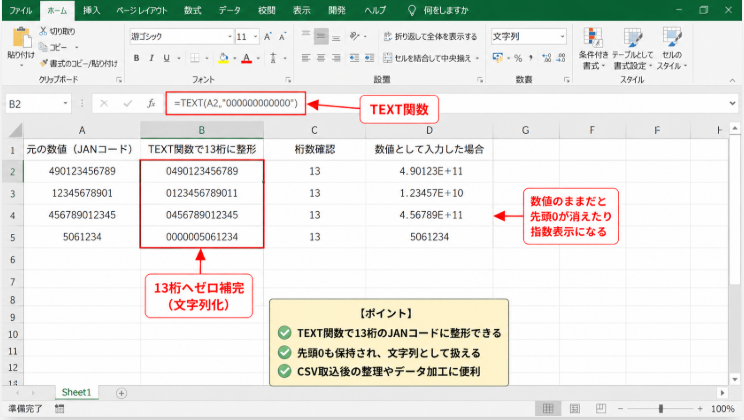The height and width of the screenshot is (420, 744).
Task: Click the Borders icon
Action: tap(195, 58)
